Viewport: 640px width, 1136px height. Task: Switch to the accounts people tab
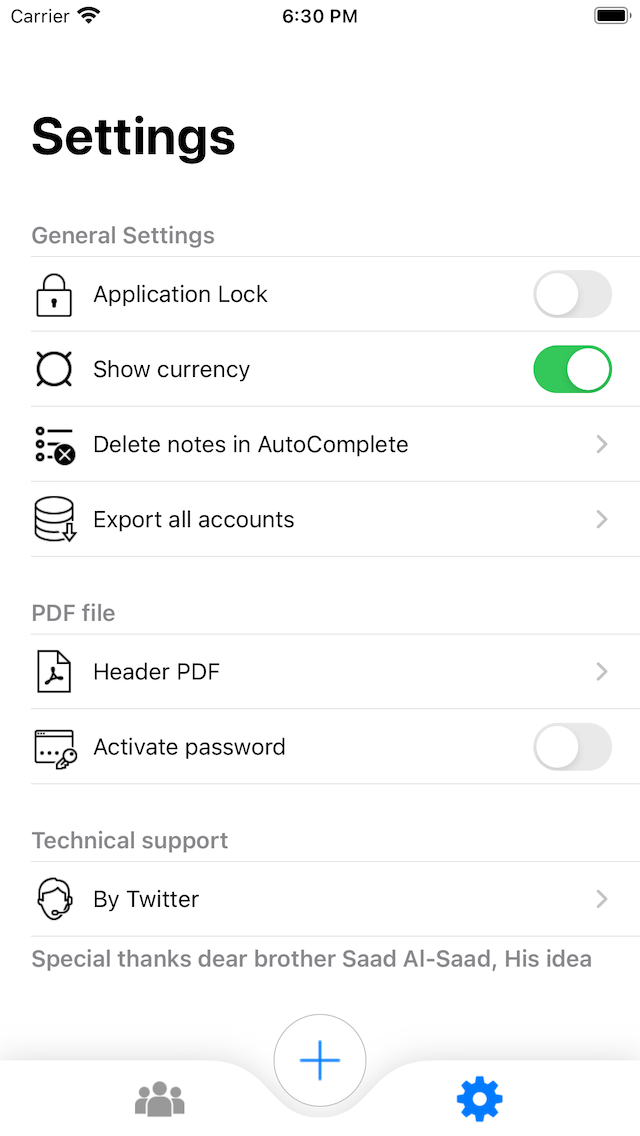160,1100
